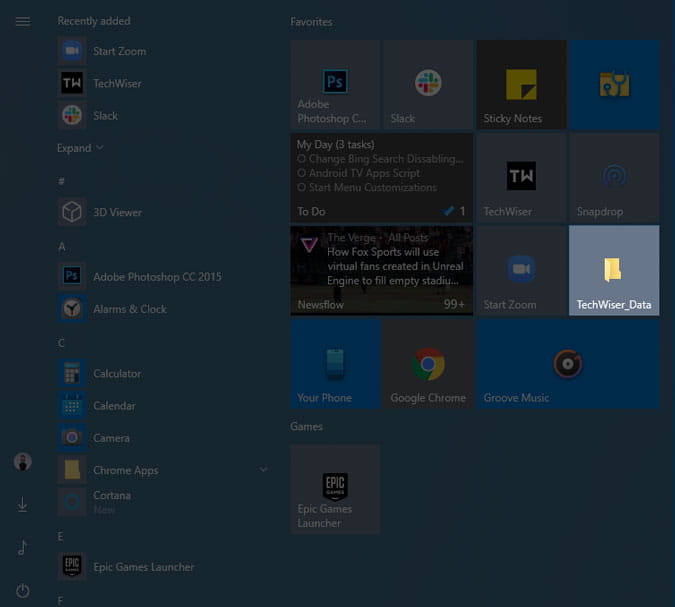Expand the Recently added list
675x607 pixels.
(x=80, y=148)
